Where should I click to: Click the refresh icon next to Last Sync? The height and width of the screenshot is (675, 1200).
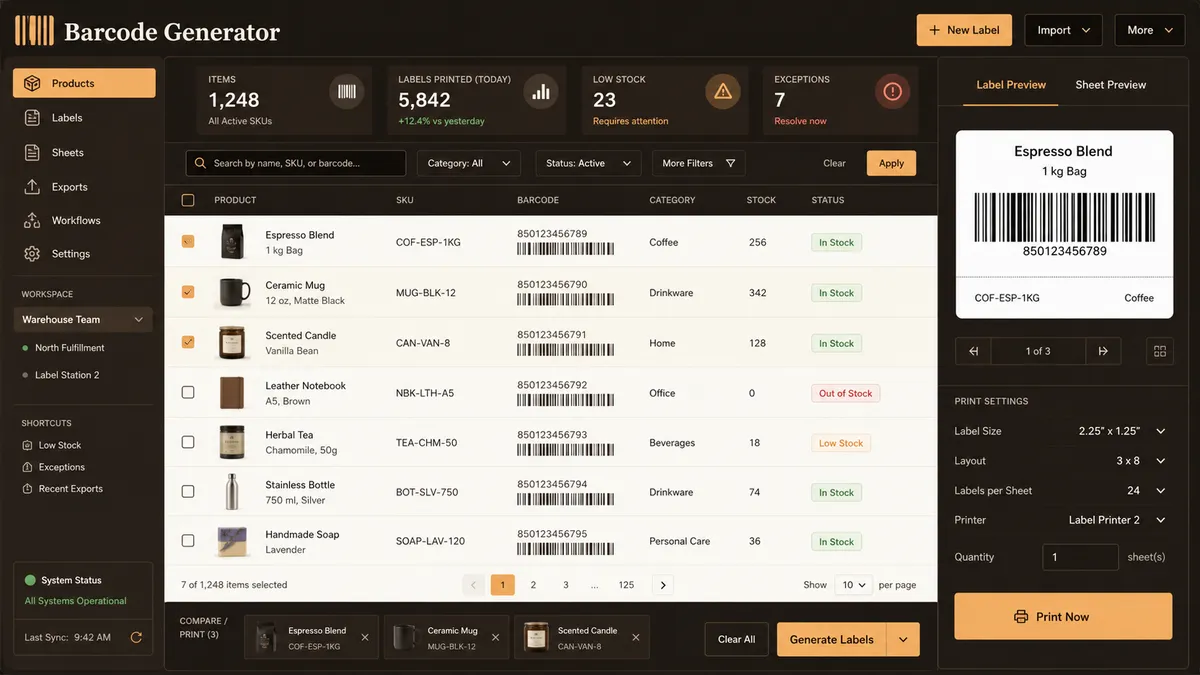tap(136, 637)
